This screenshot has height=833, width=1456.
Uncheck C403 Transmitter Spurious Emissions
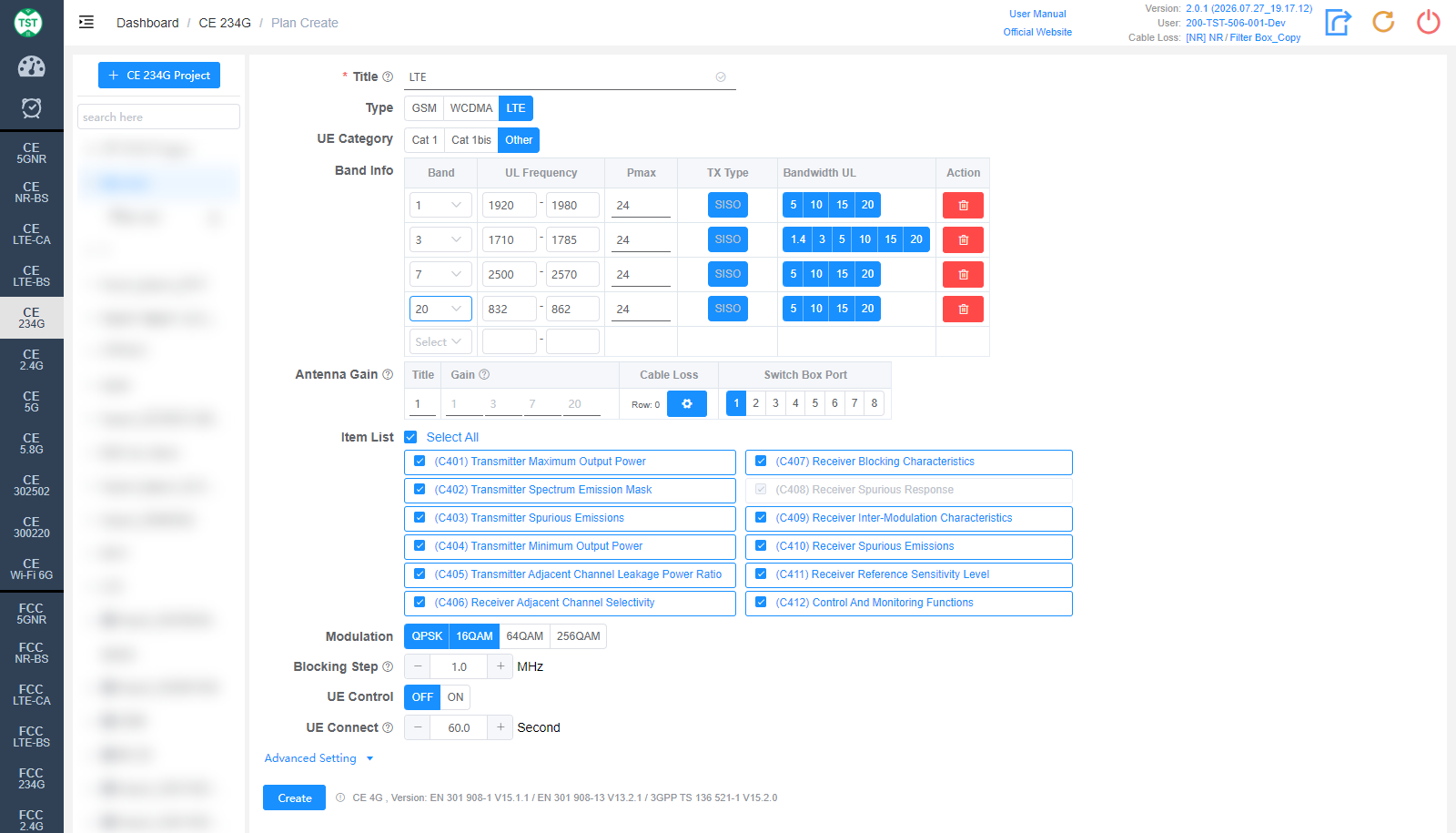point(420,518)
